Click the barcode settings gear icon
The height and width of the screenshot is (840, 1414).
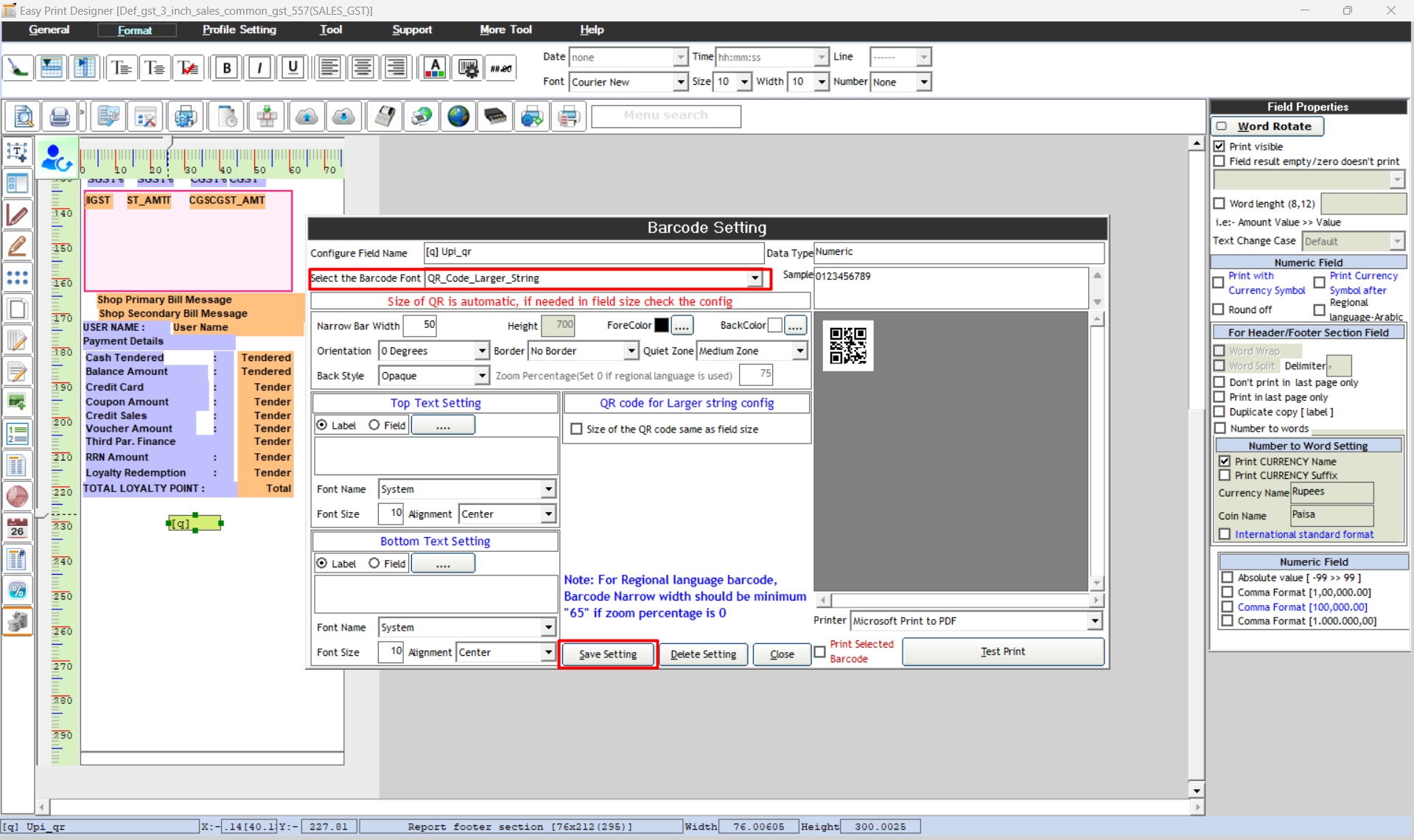[x=468, y=68]
